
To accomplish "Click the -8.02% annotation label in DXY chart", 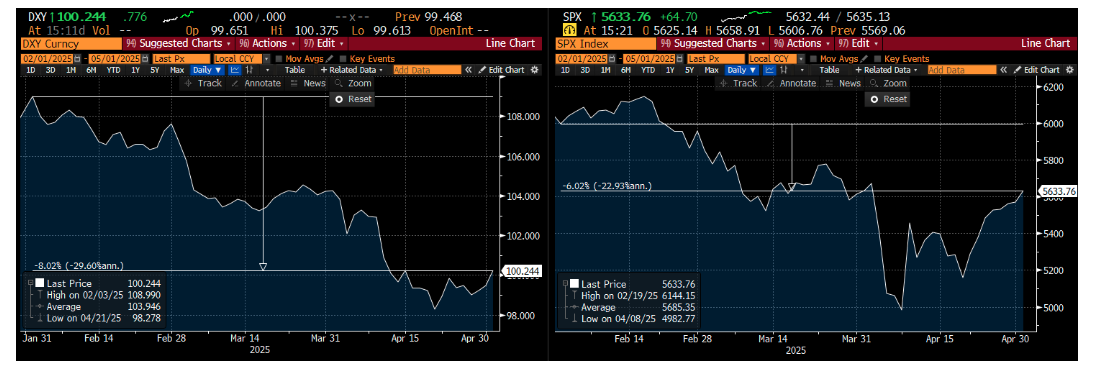I will (79, 266).
